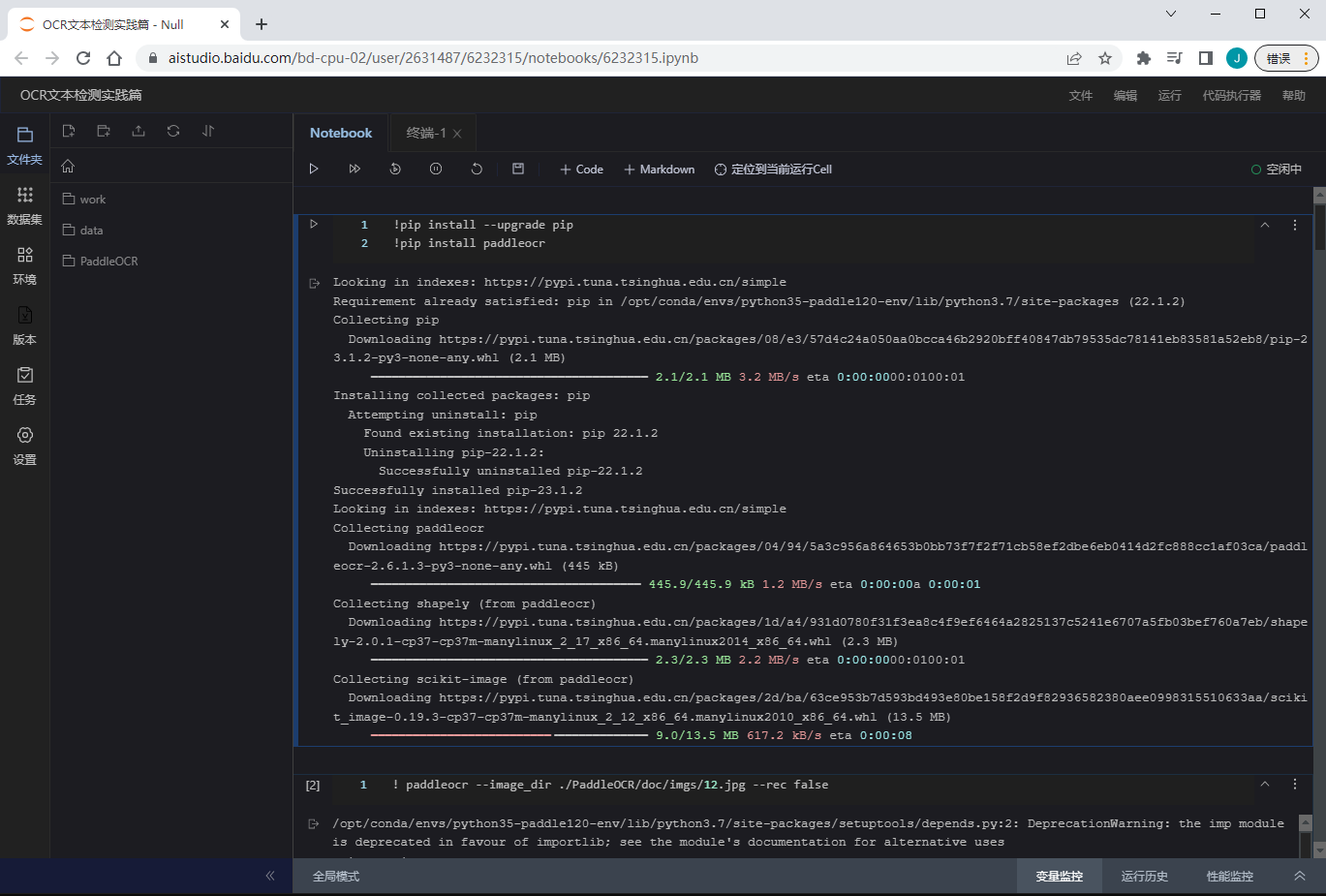Open more options for cell [2]
Screen dimensions: 1326x896
click(1295, 785)
